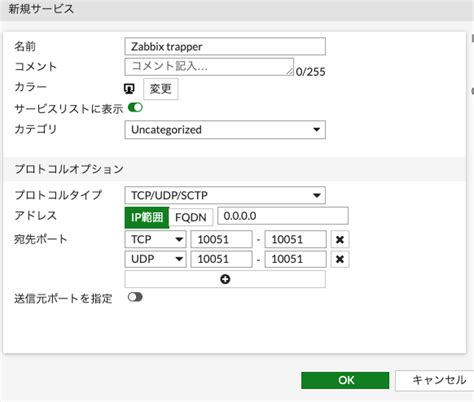
Task: Click the 0.0.0.0 address field
Action: click(x=283, y=216)
